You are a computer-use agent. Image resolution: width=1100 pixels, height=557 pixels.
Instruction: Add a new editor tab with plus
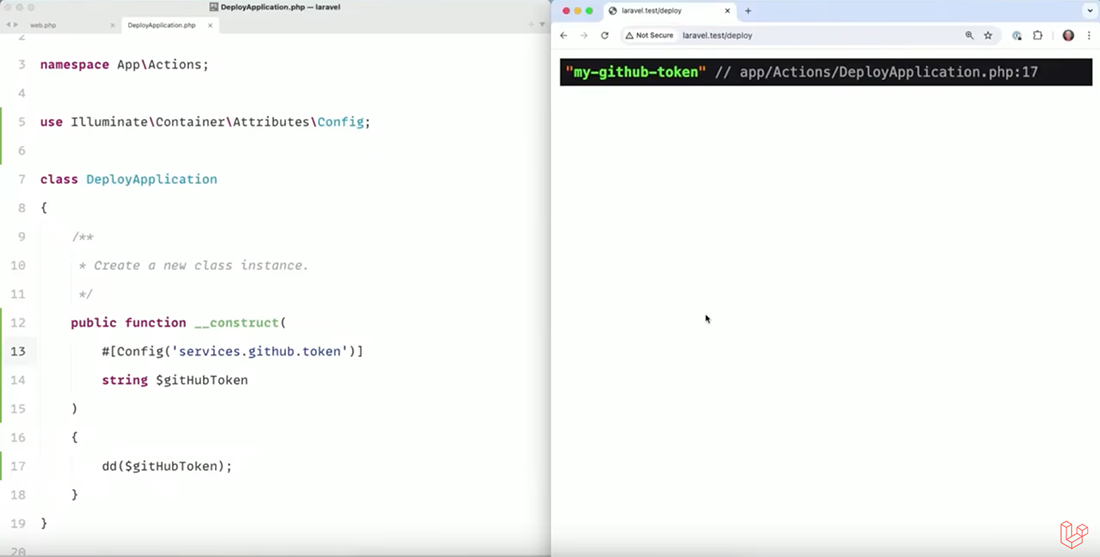[531, 25]
